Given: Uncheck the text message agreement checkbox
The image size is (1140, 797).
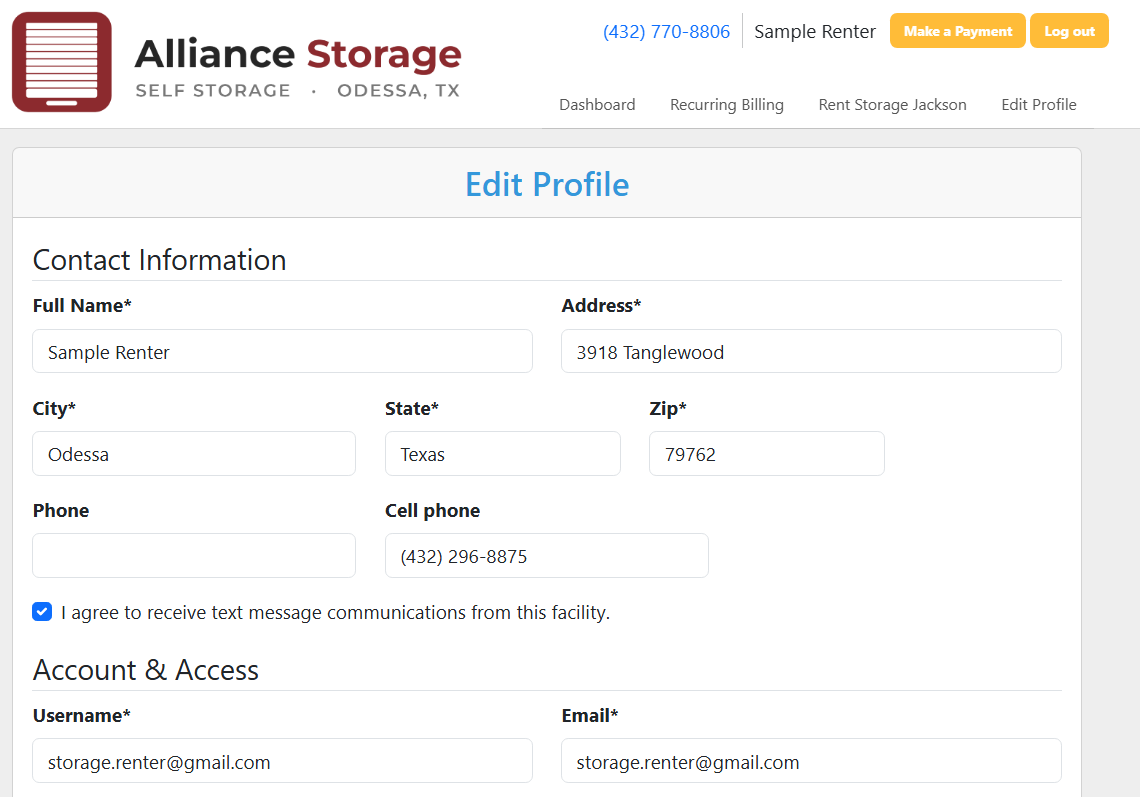Looking at the screenshot, I should coord(42,612).
